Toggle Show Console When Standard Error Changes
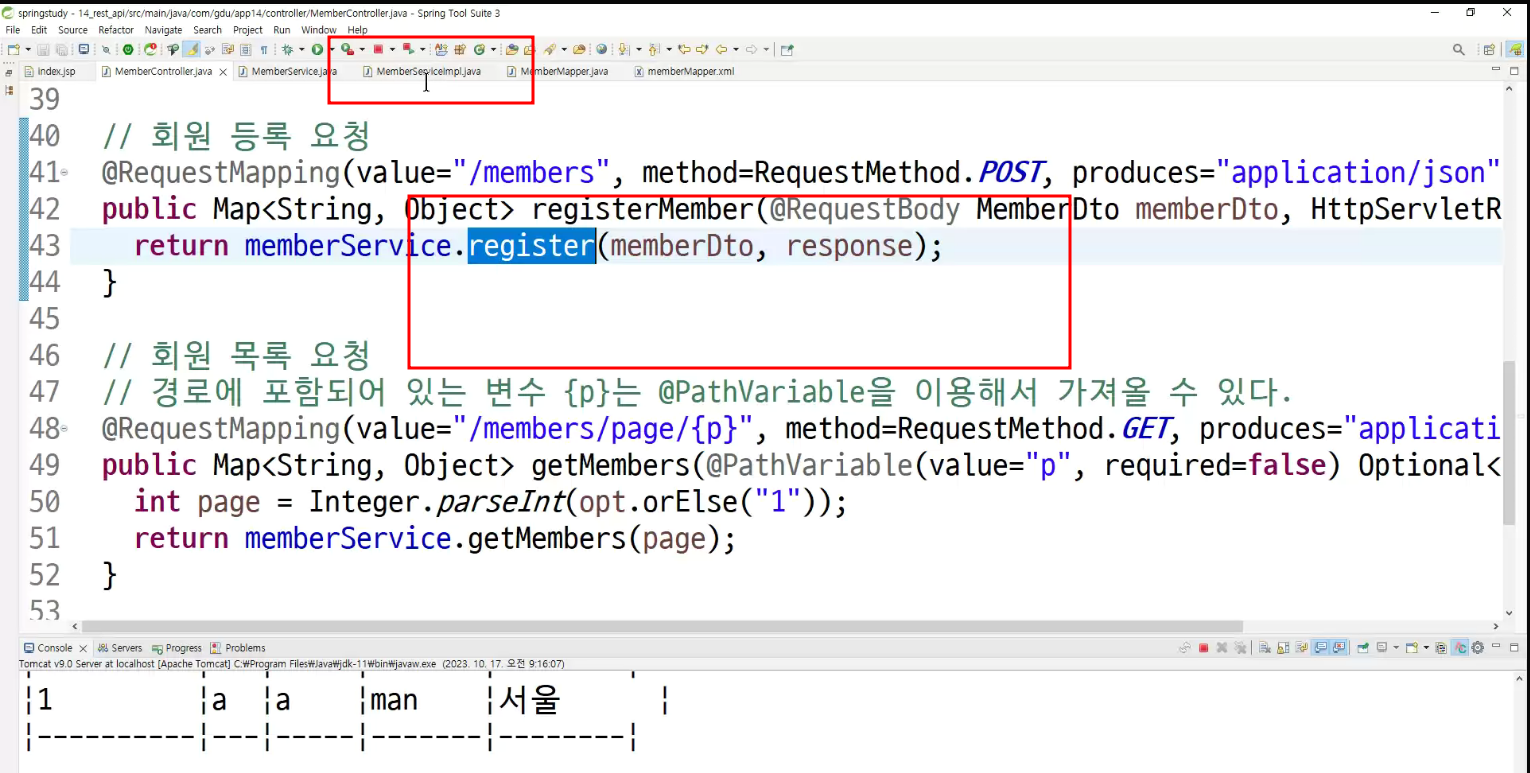Image resolution: width=1530 pixels, height=773 pixels. click(1339, 648)
